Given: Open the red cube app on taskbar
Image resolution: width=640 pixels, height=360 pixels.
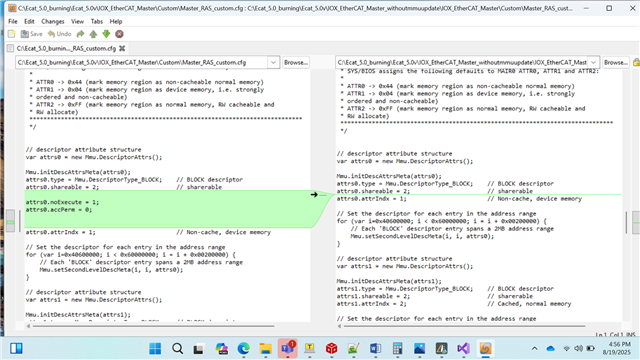Looking at the screenshot, I should [x=331, y=349].
